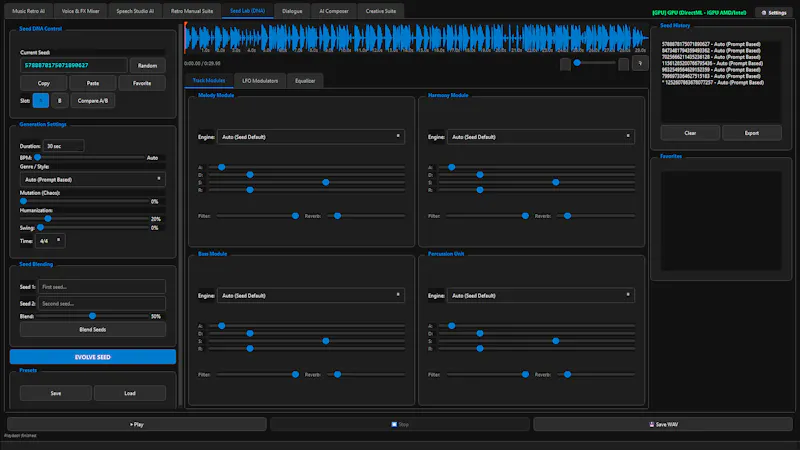Viewport: 800px width, 450px height.
Task: Click the Humanization slider handle
Action: [48, 218]
